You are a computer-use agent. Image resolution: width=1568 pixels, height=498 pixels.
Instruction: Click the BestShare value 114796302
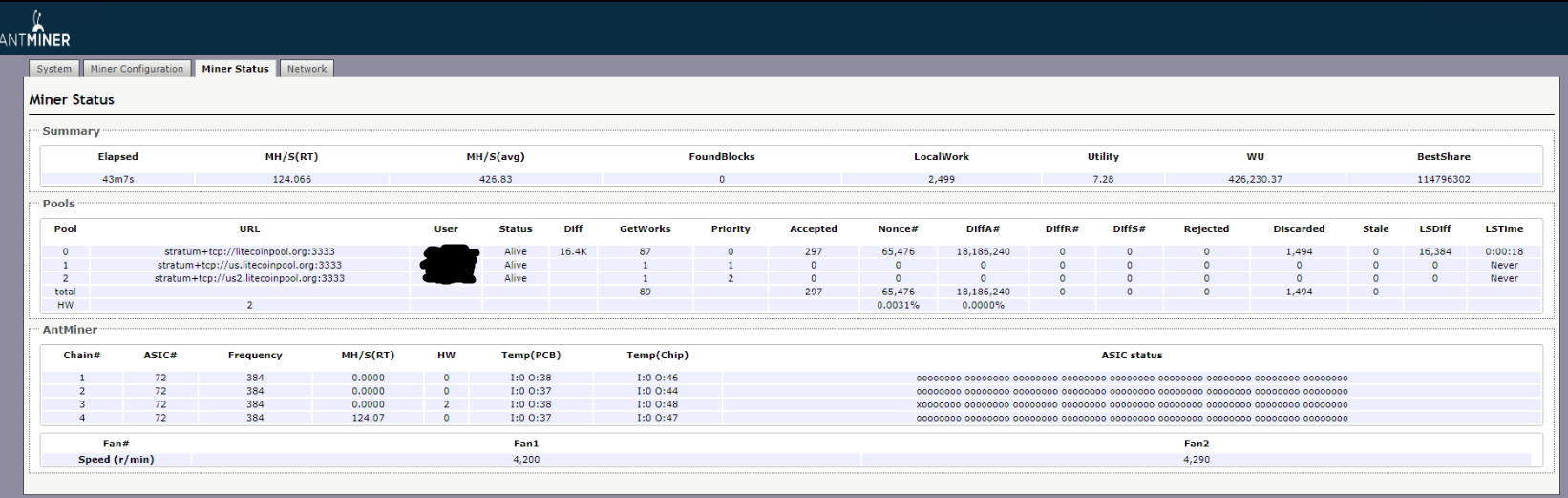(1443, 179)
